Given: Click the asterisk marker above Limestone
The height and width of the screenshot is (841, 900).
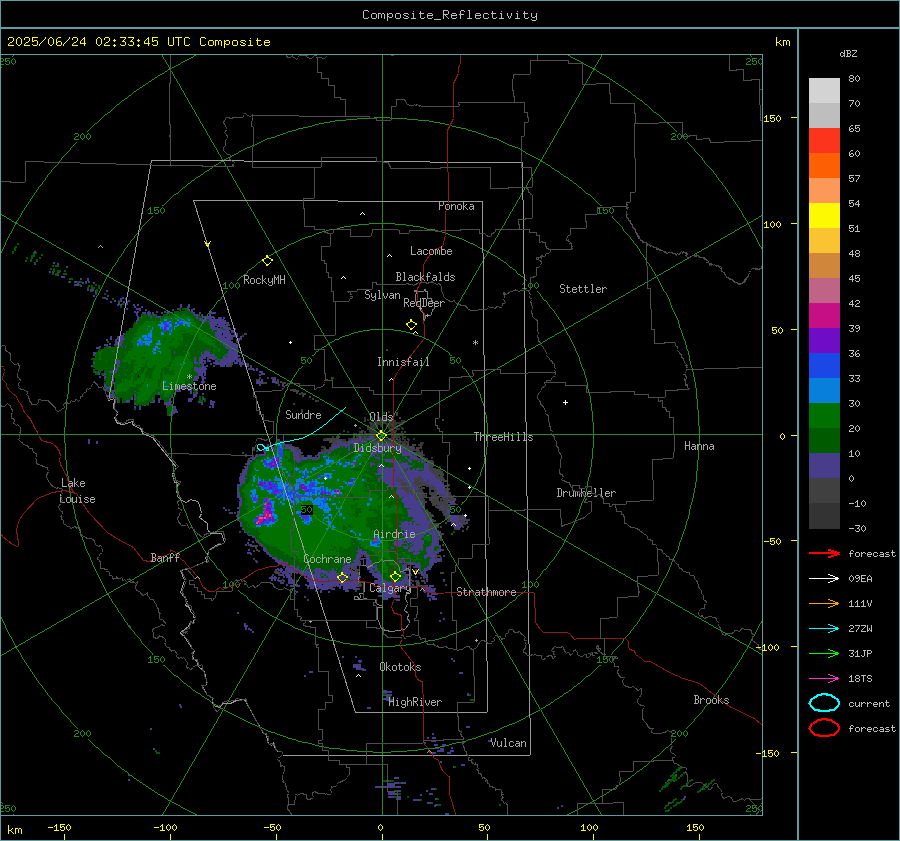Looking at the screenshot, I should pyautogui.click(x=189, y=377).
